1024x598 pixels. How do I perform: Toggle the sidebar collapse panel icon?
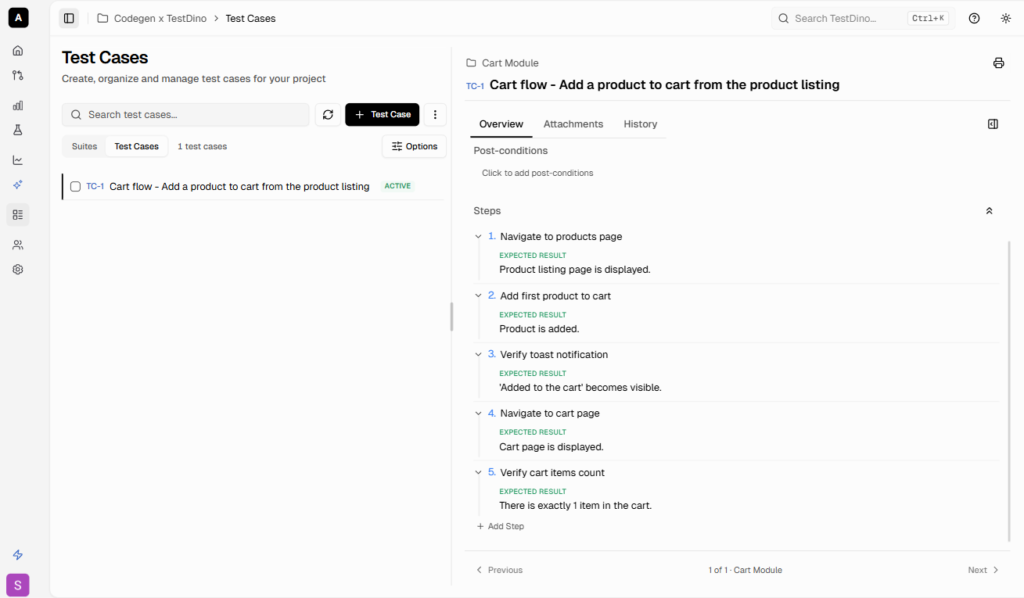point(69,18)
